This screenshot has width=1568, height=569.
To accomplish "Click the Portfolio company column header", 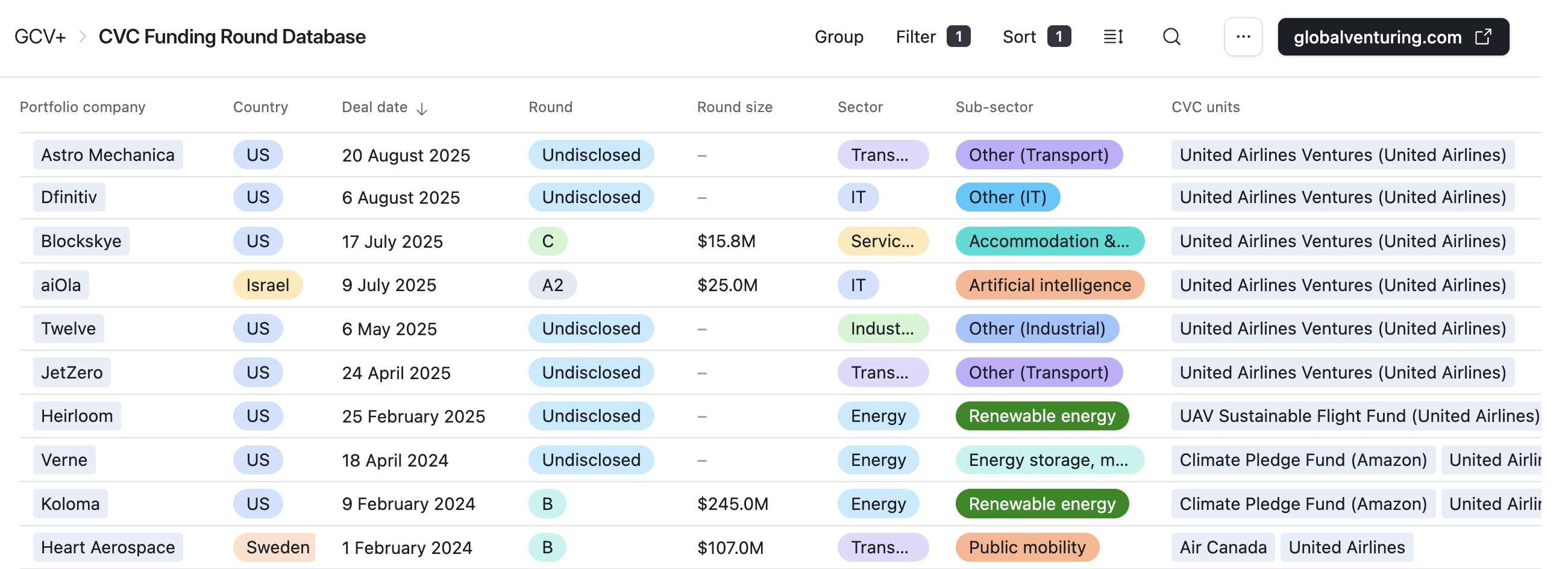I will (82, 107).
